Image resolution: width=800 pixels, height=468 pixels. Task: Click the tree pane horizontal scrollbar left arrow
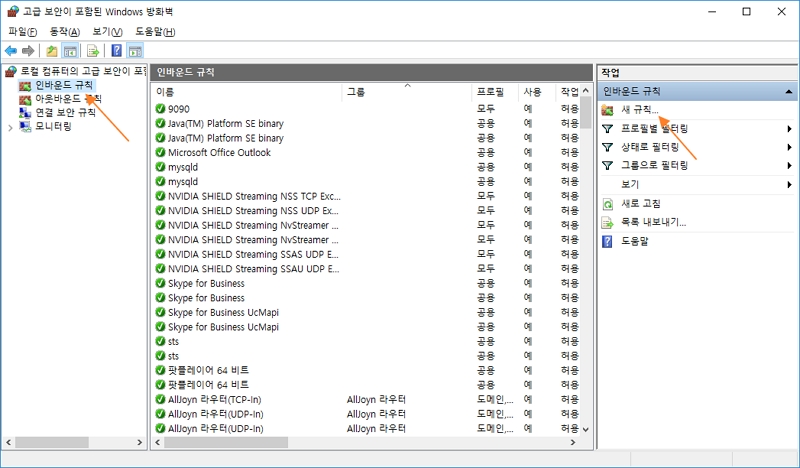point(9,442)
